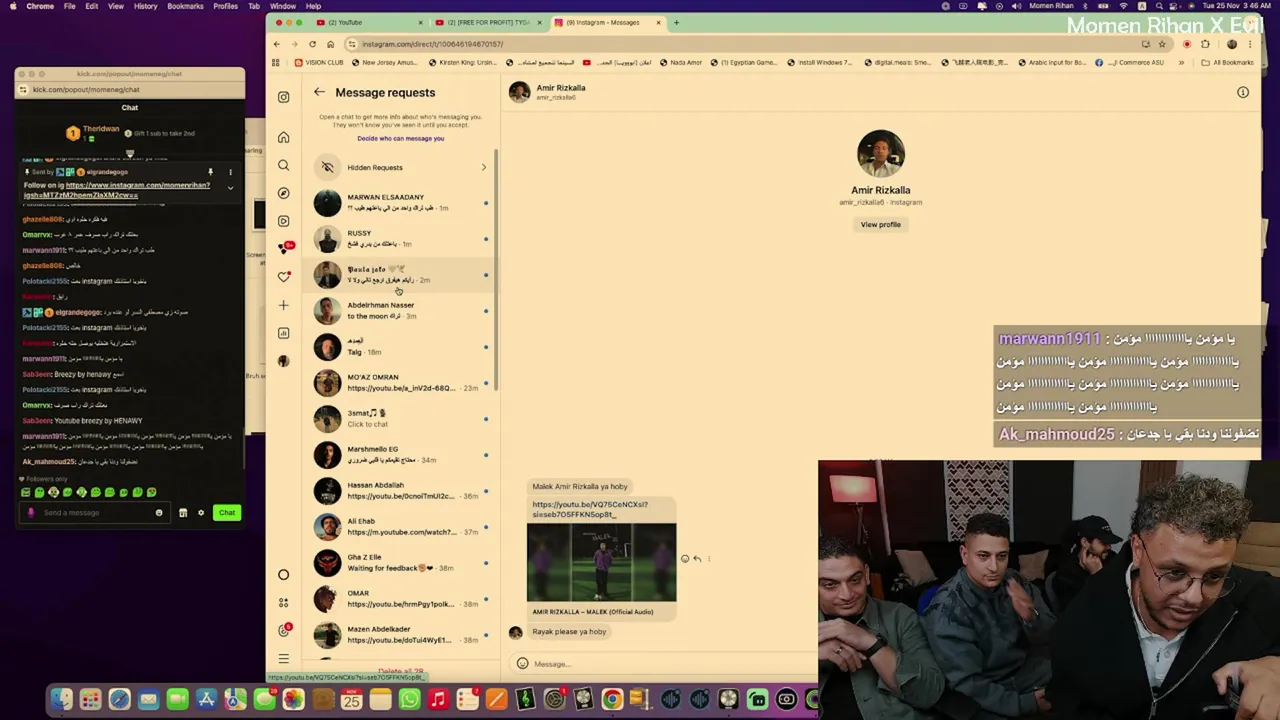Open the Bookmarks menu in the menu bar

tap(185, 6)
